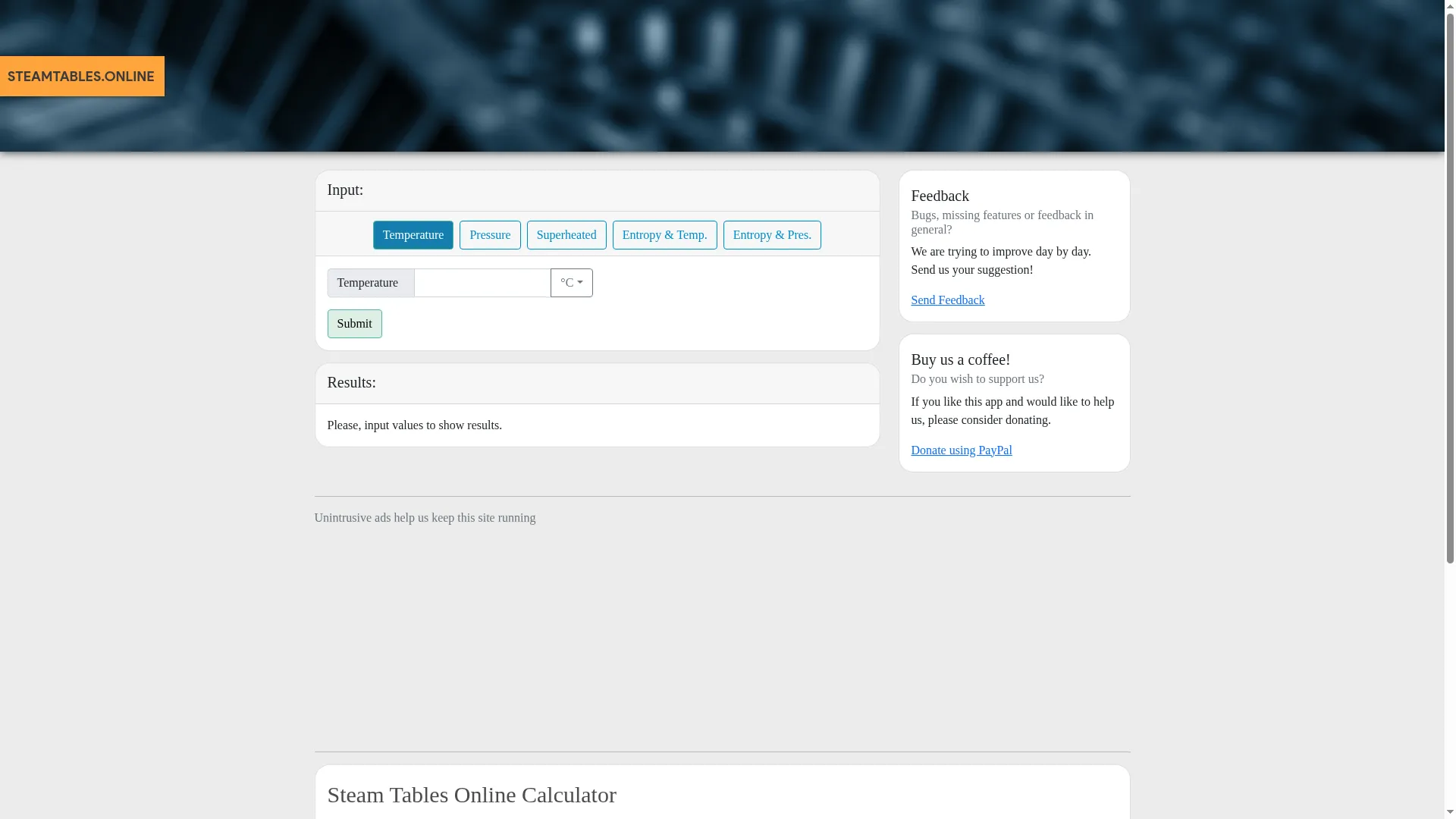1456x819 pixels.
Task: Click the 'Do you wish to support us?' text
Action: [977, 379]
